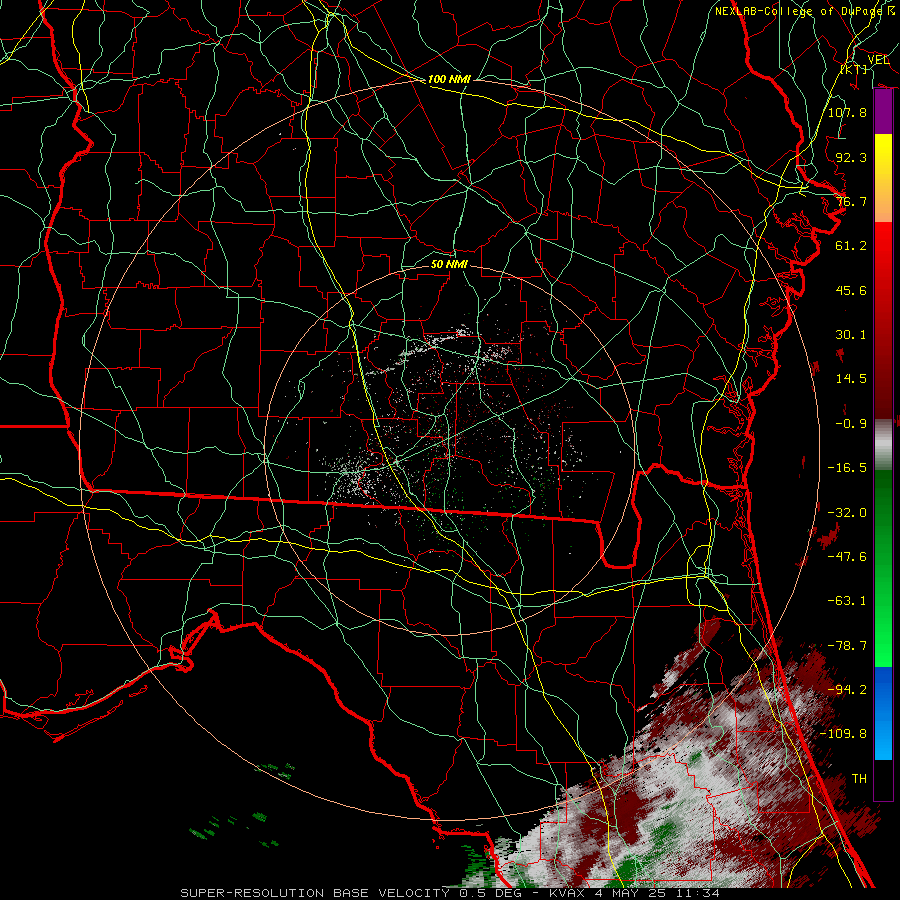Select the -63.1 scale value
The image size is (900, 900).
(x=847, y=601)
